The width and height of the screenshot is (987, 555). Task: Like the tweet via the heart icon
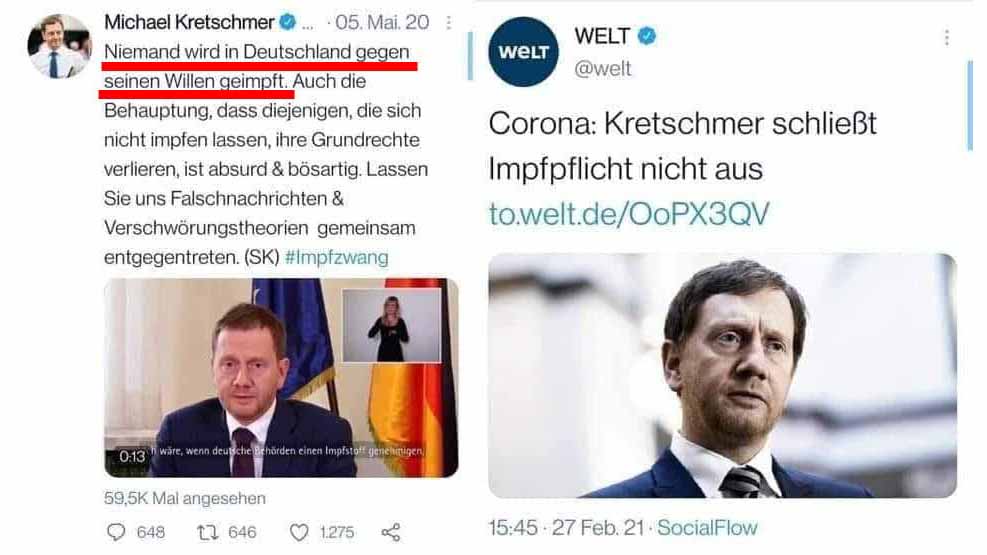click(x=298, y=532)
